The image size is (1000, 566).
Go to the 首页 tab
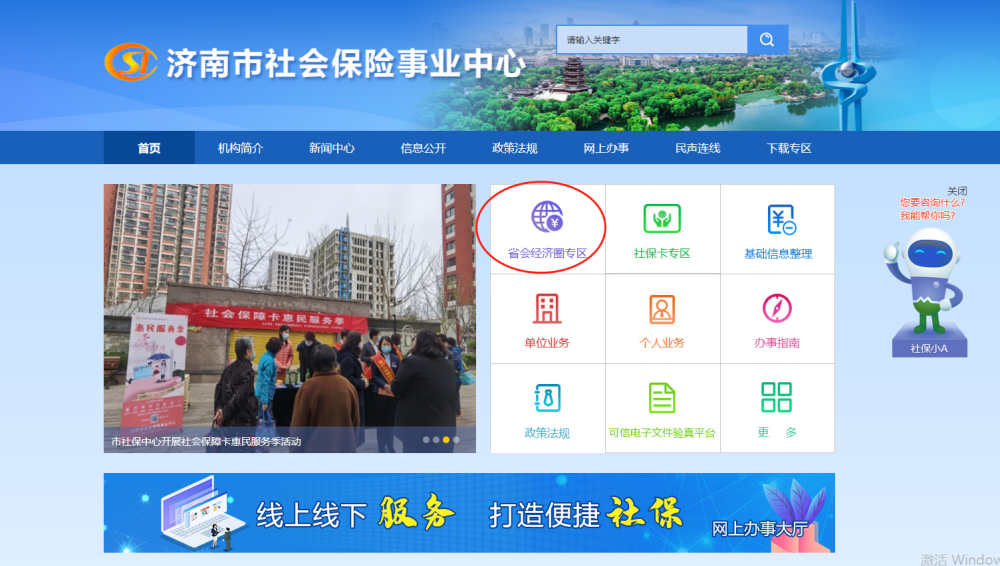pos(149,148)
